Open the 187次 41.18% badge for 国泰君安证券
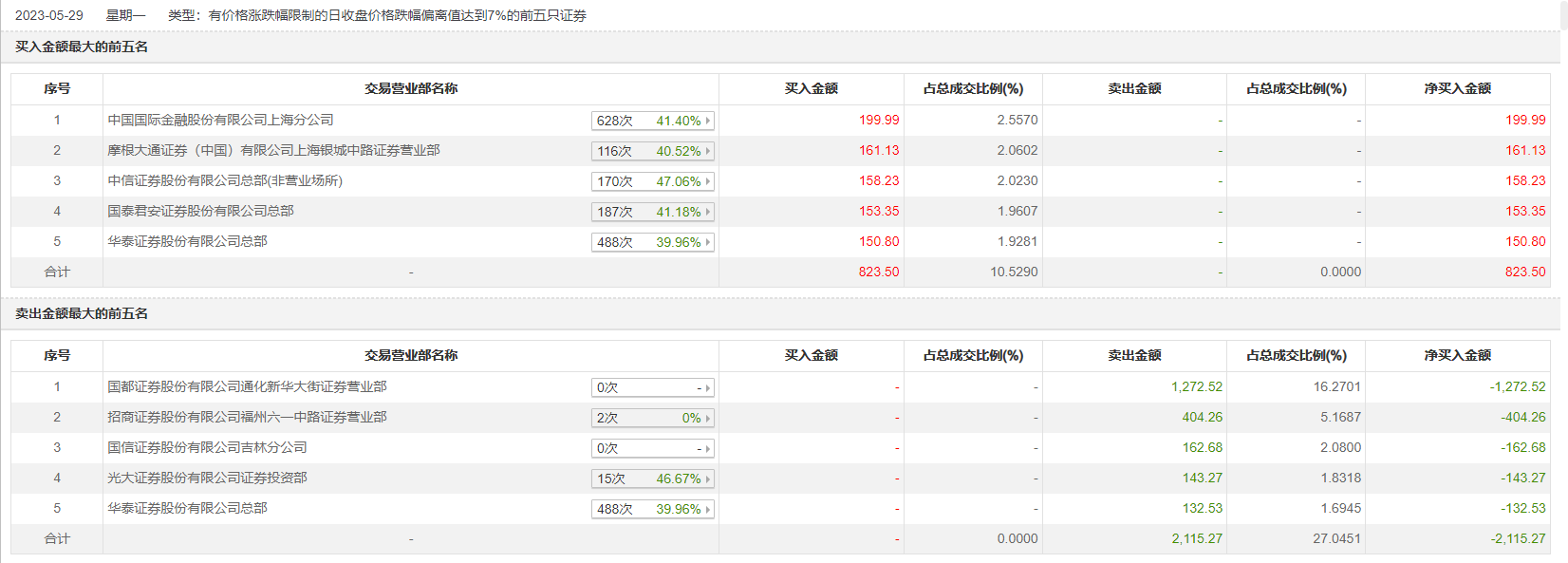Viewport: 1568px width, 563px height. tap(652, 212)
